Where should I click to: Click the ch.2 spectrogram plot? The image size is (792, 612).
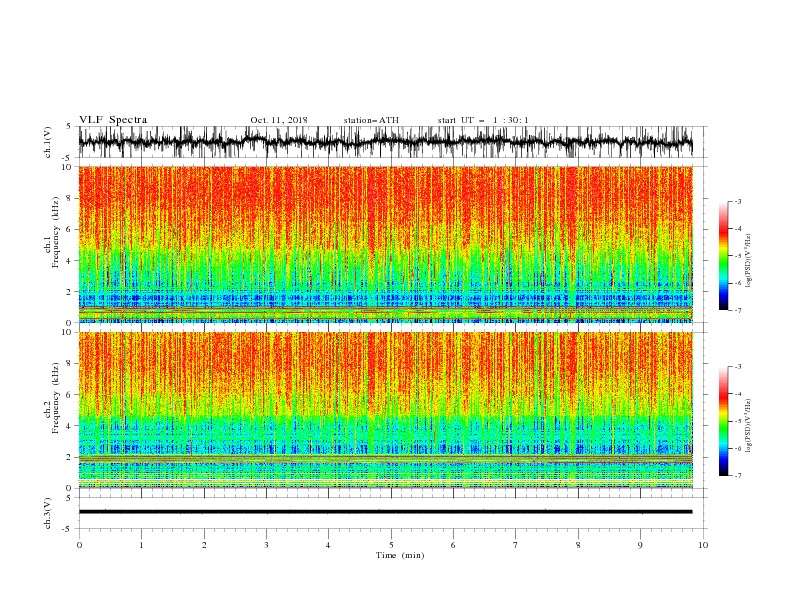(385, 410)
